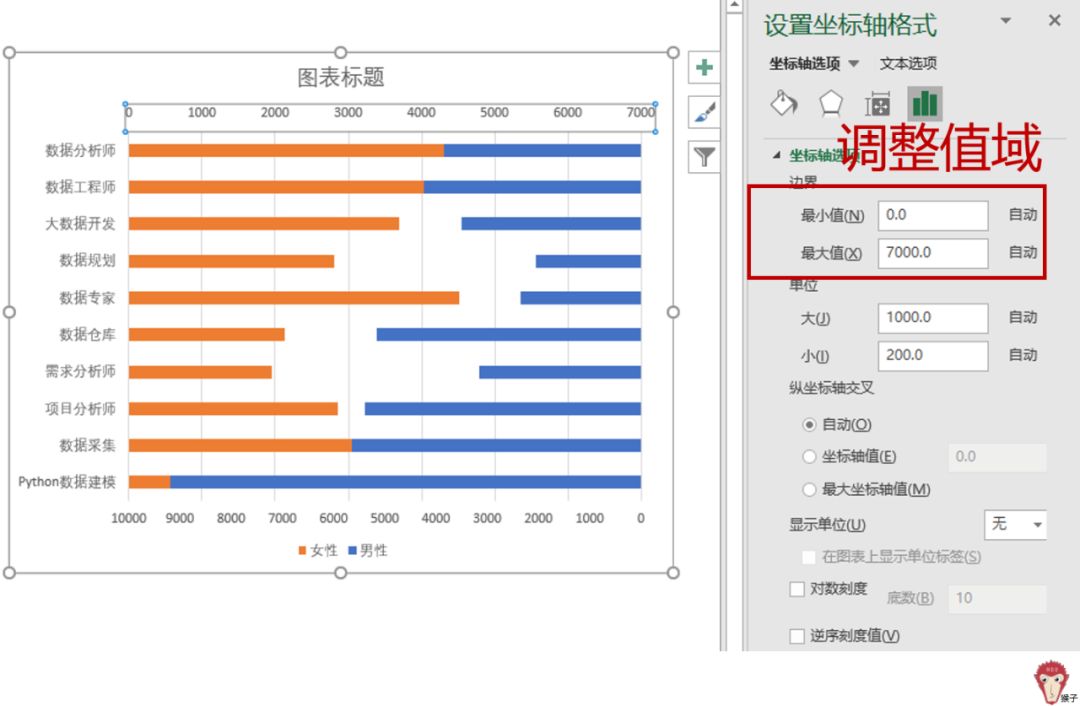Open the 显示单位 dropdown showing 无
This screenshot has width=1080, height=706.
(1015, 525)
